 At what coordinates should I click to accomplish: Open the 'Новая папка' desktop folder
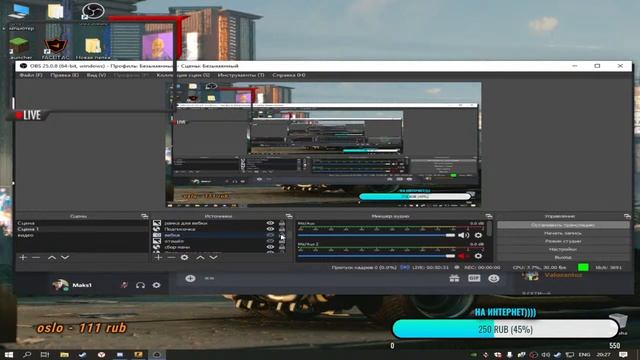93,49
